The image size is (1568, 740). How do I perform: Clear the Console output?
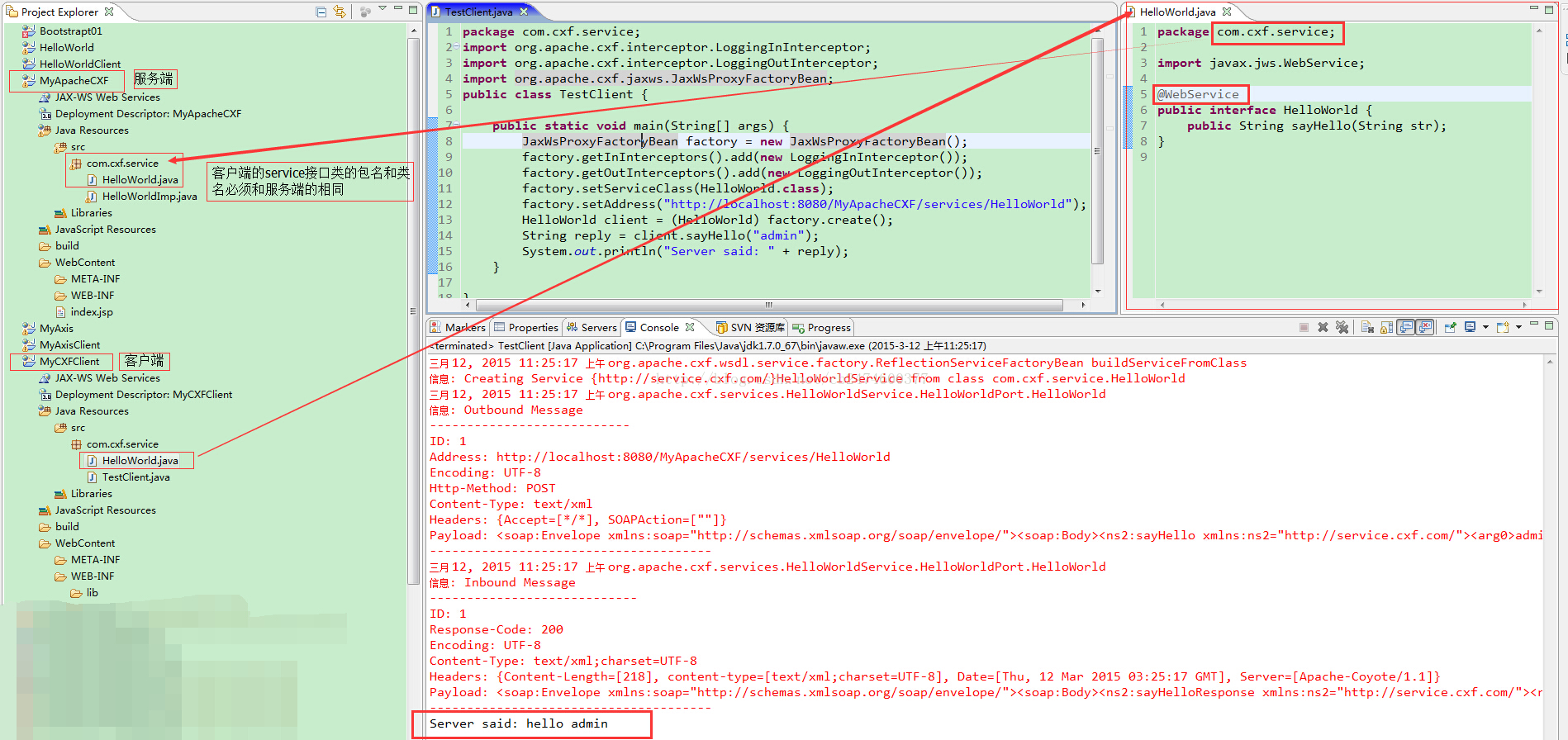[x=1367, y=328]
